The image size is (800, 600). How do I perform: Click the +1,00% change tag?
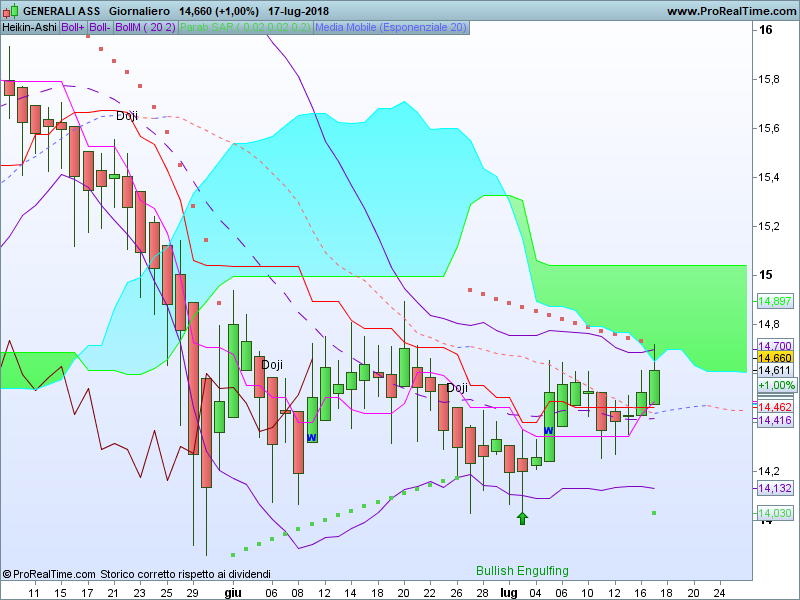(x=776, y=385)
